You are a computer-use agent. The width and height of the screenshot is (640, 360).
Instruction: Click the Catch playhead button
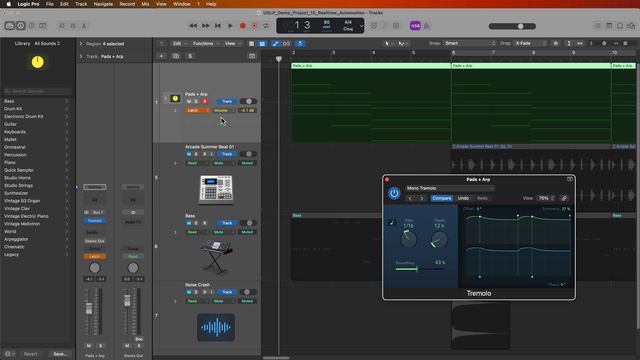point(300,44)
